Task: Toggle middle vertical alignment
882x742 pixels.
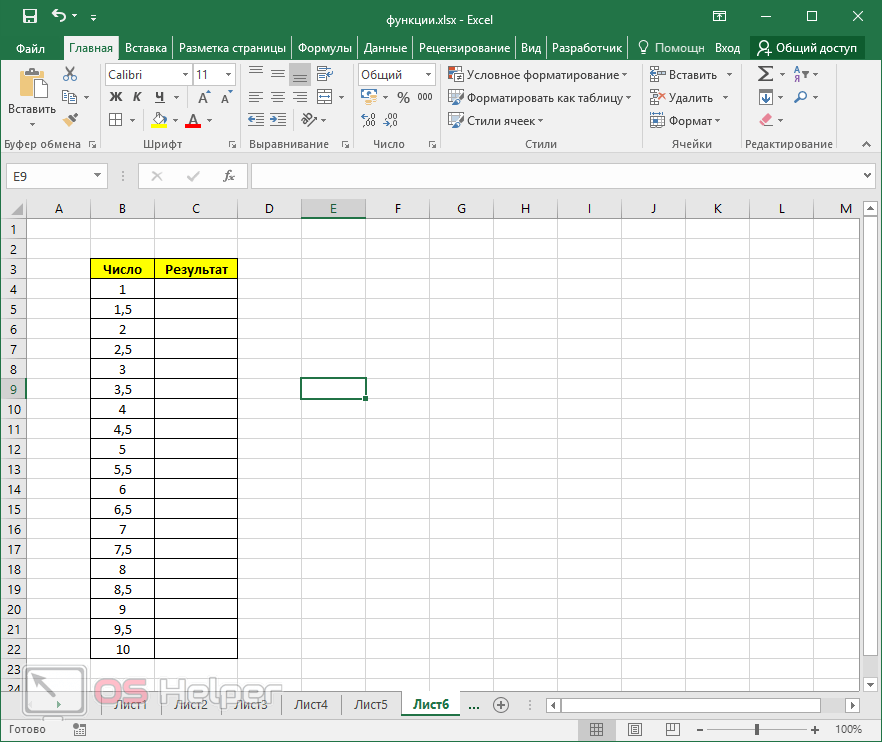Action: tap(278, 74)
